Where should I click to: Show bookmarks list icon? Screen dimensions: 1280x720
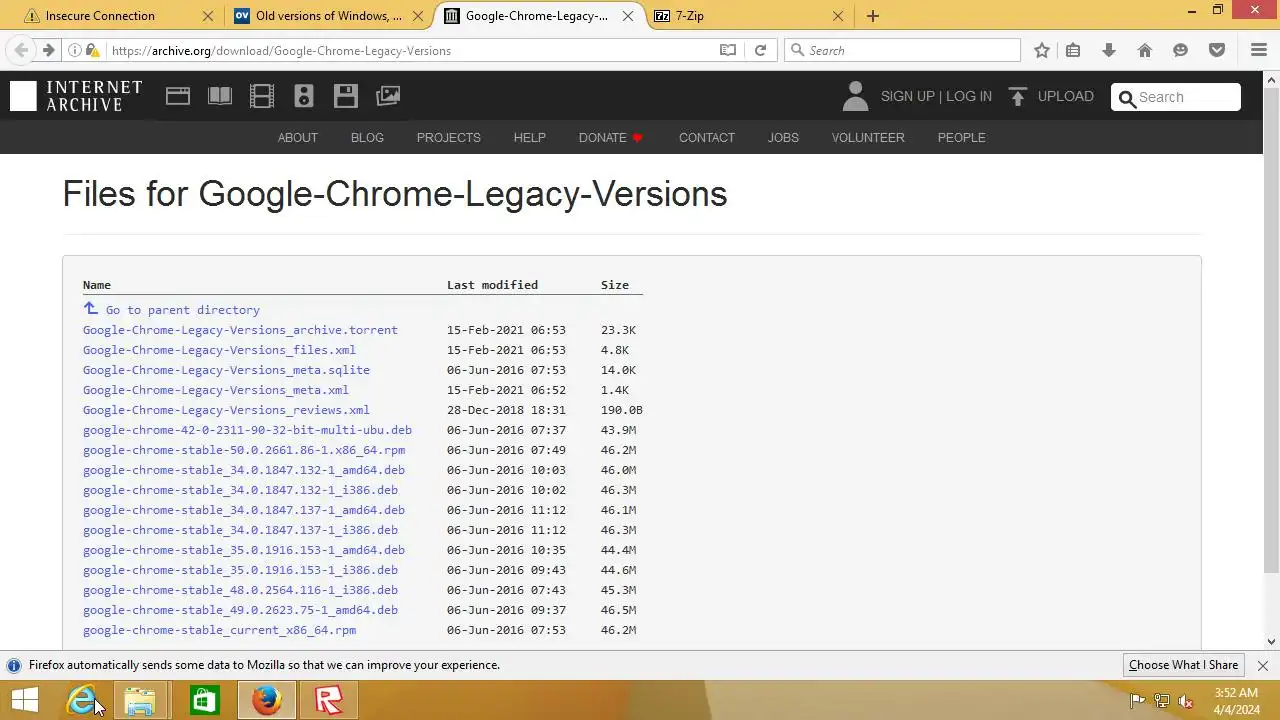coord(1073,50)
